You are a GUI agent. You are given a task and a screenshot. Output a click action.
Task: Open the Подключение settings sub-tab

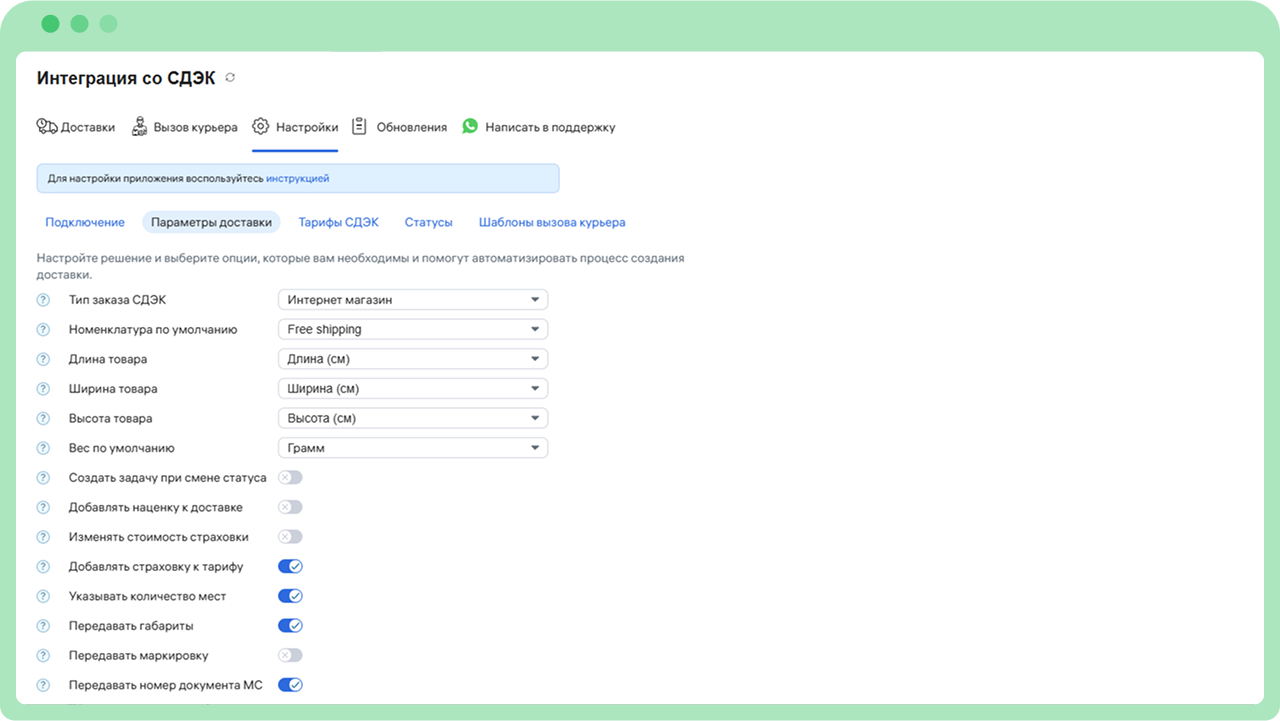point(85,222)
